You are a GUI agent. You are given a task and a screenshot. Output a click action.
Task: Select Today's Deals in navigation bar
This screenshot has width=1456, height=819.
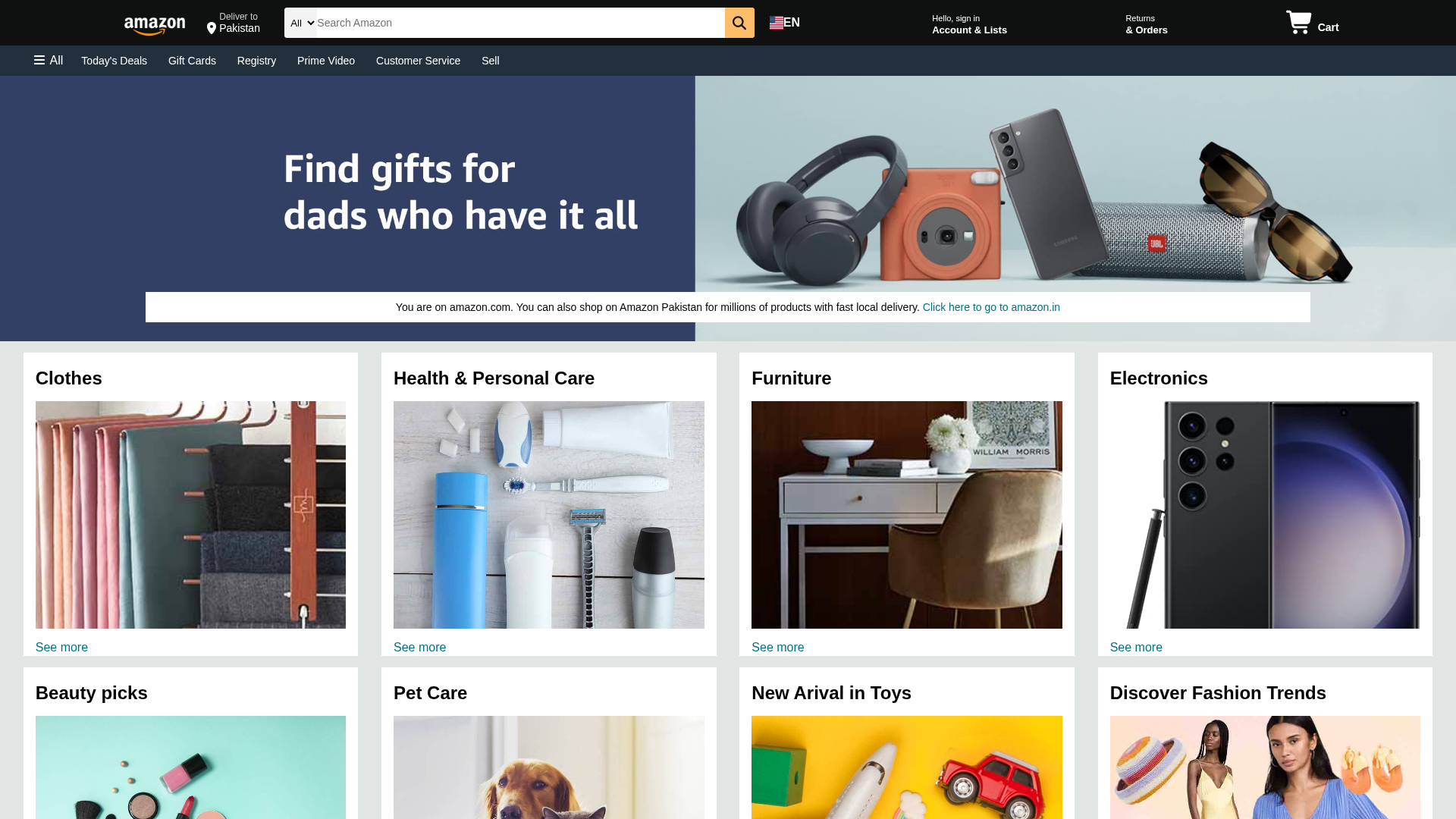[114, 61]
